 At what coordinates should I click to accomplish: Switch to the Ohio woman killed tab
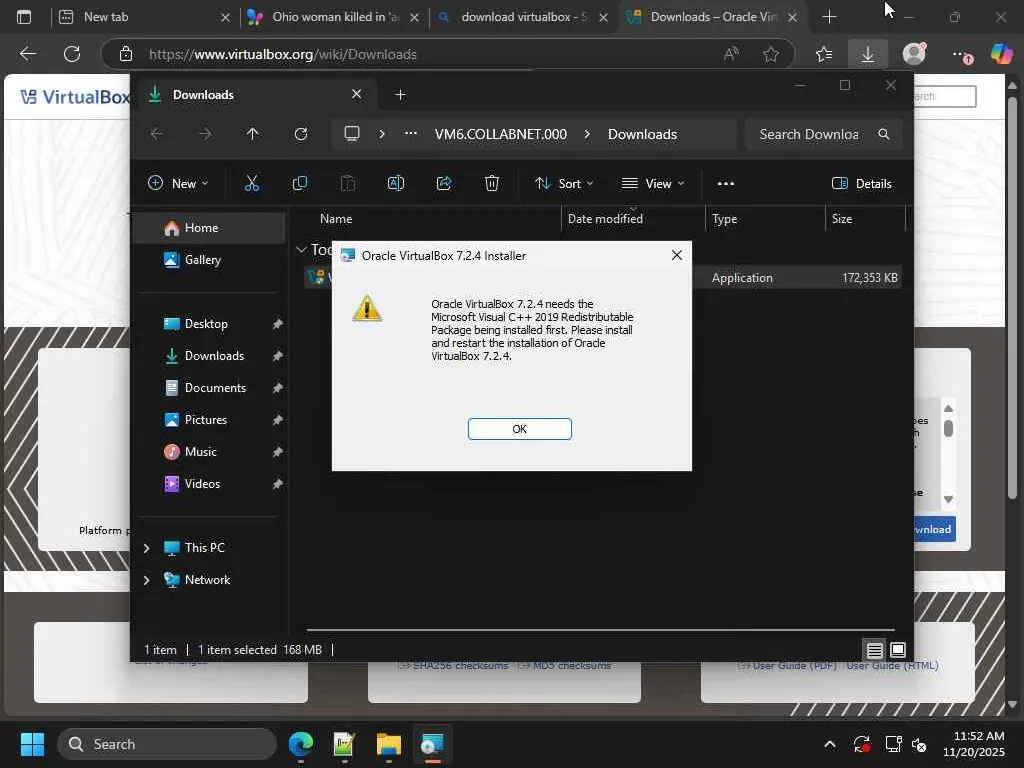click(334, 17)
